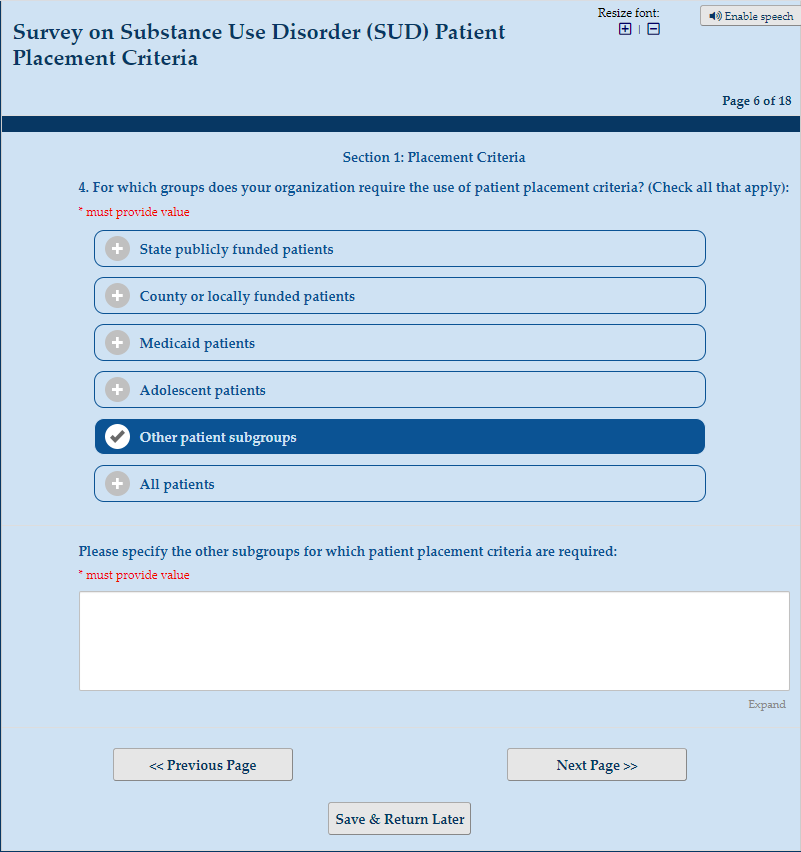Check the All patients option
Viewport: 801px width, 852px height.
coord(400,484)
